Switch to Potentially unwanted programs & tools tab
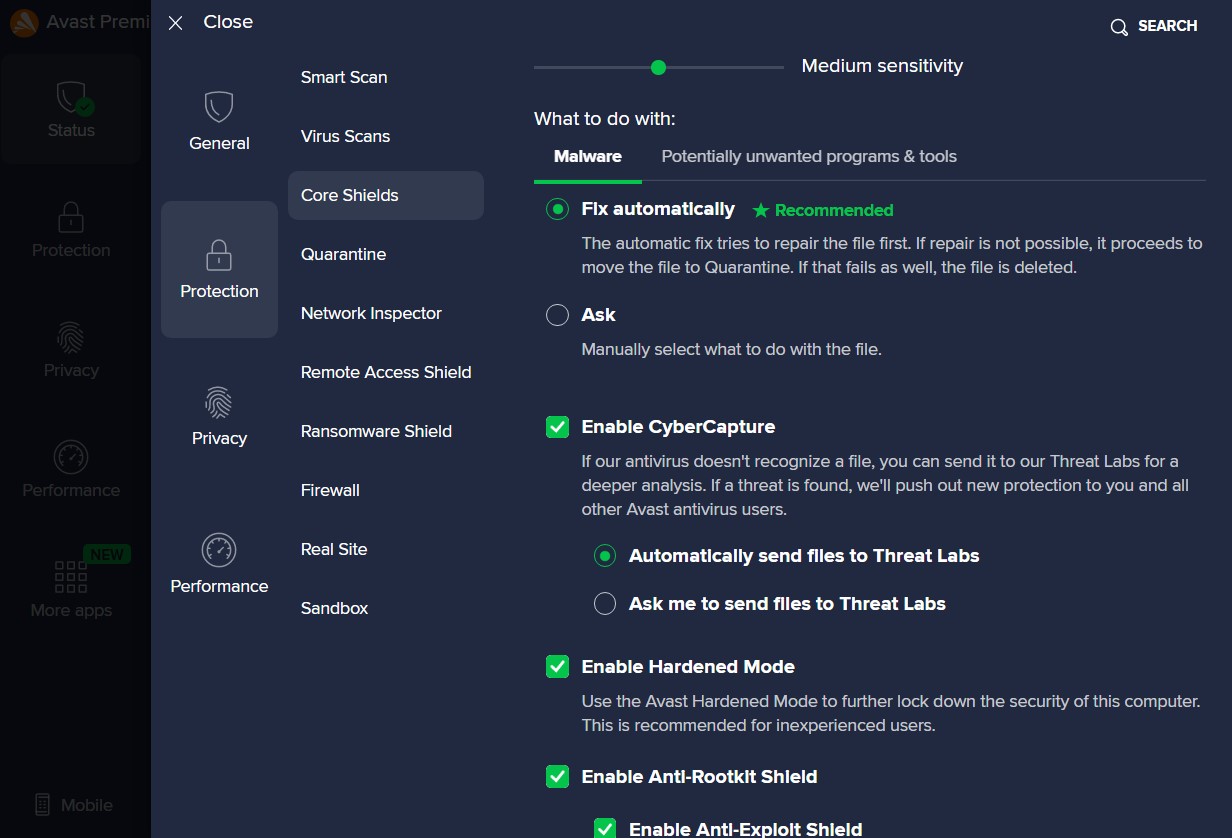The width and height of the screenshot is (1232, 838). 808,157
